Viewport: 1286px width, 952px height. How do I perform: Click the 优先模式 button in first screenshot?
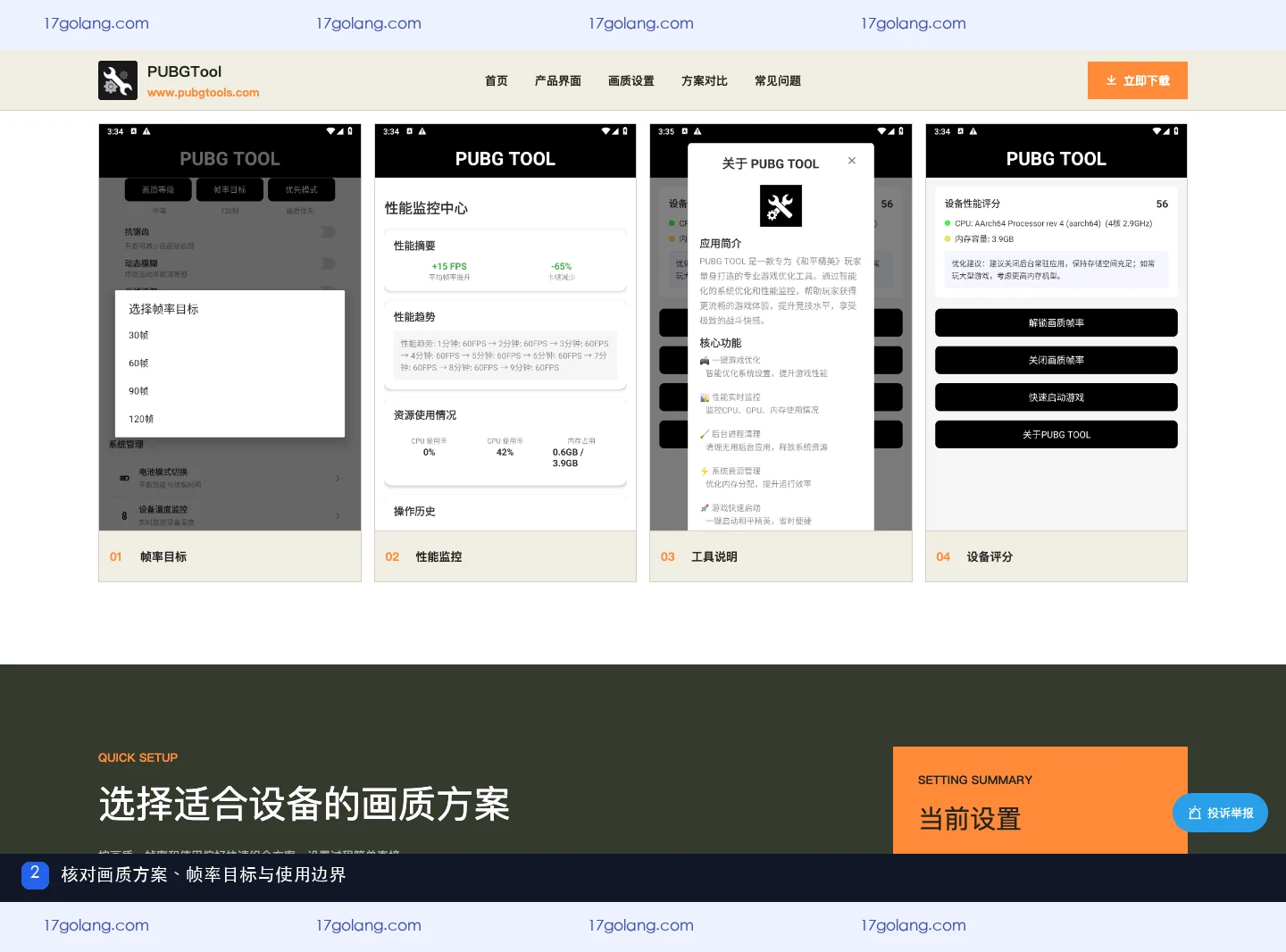301,189
